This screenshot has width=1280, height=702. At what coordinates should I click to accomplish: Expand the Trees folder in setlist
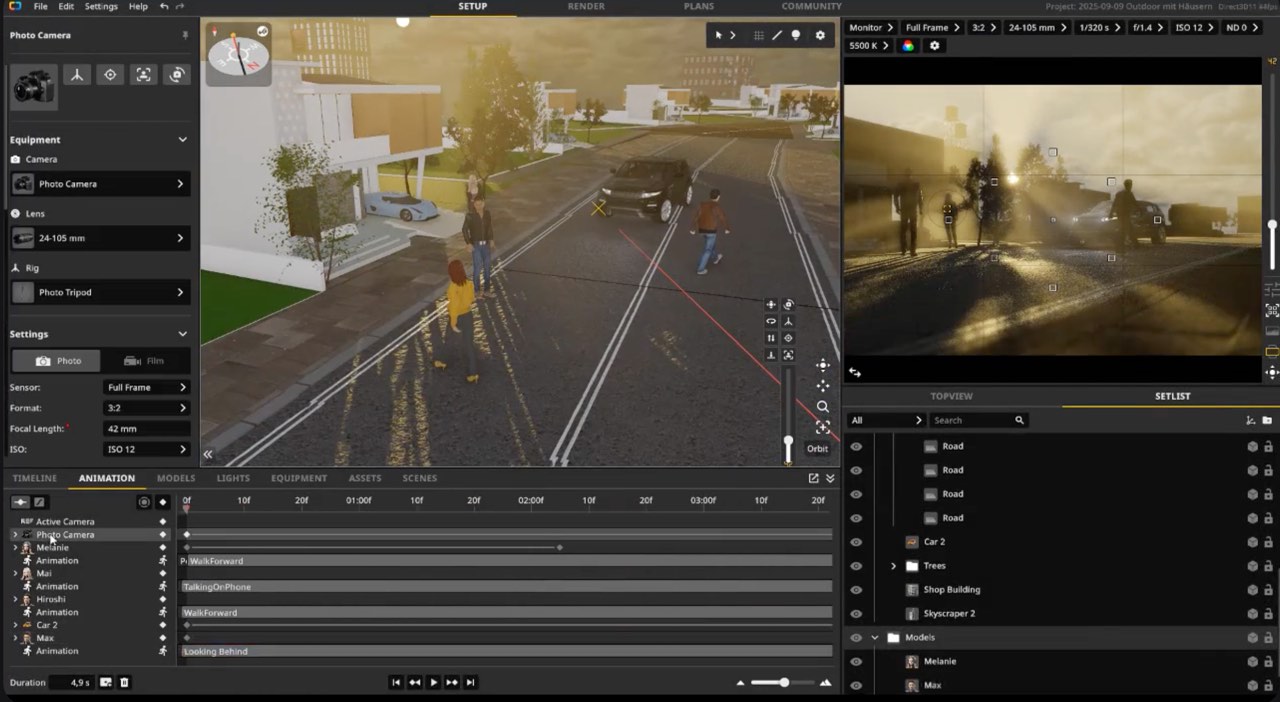(893, 566)
